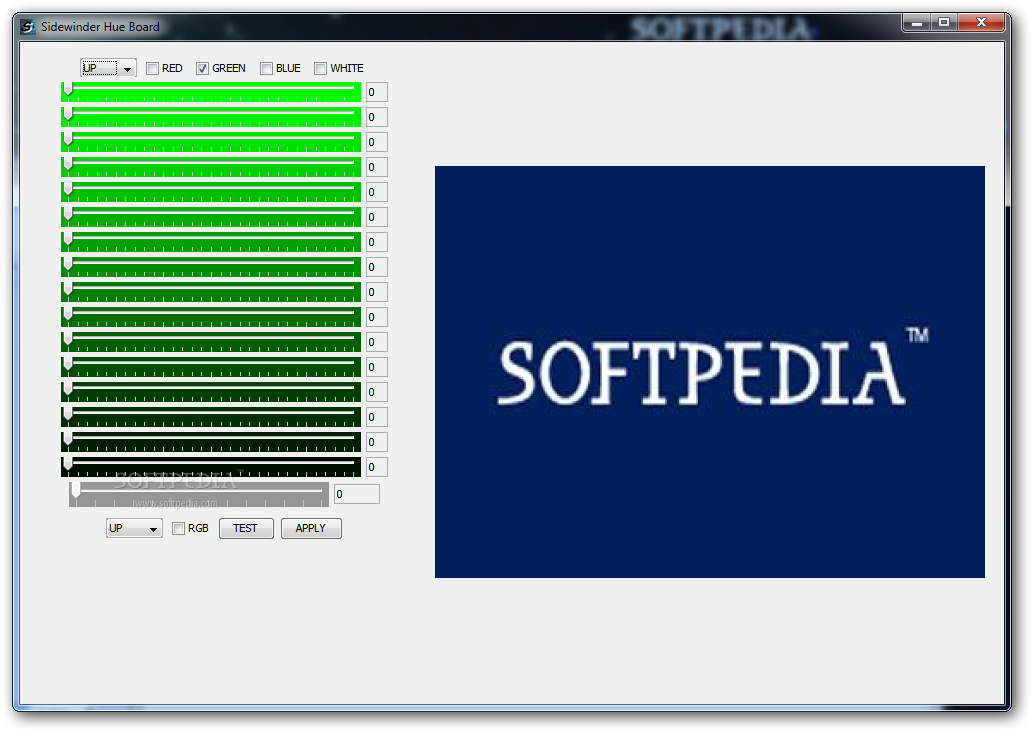The height and width of the screenshot is (732, 1032).
Task: Click the thirteenth dark green slider
Action: 211,392
